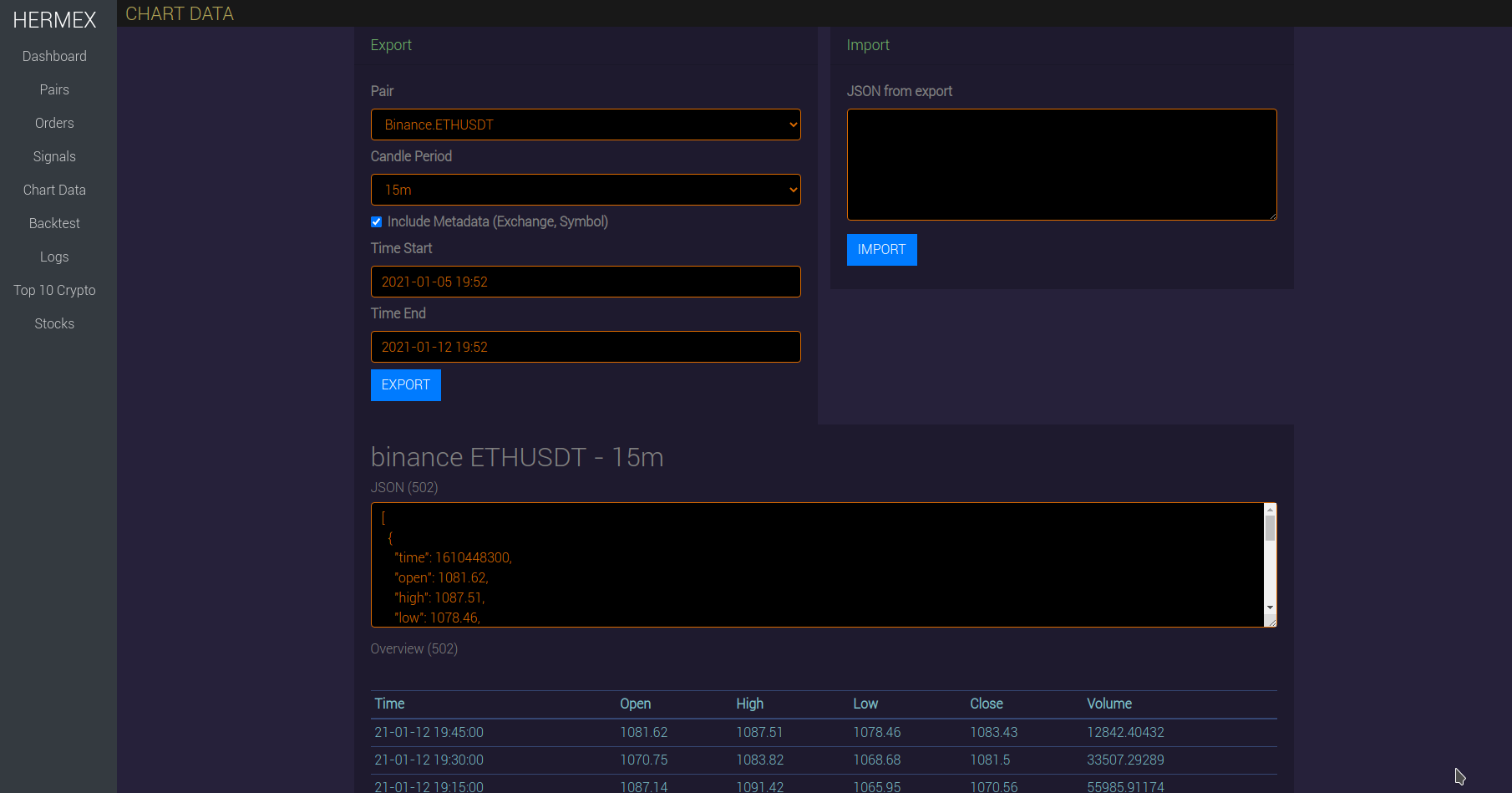Viewport: 1512px width, 793px height.
Task: Click the Include Metadata (Exchange, Symbol) label
Action: (x=498, y=221)
